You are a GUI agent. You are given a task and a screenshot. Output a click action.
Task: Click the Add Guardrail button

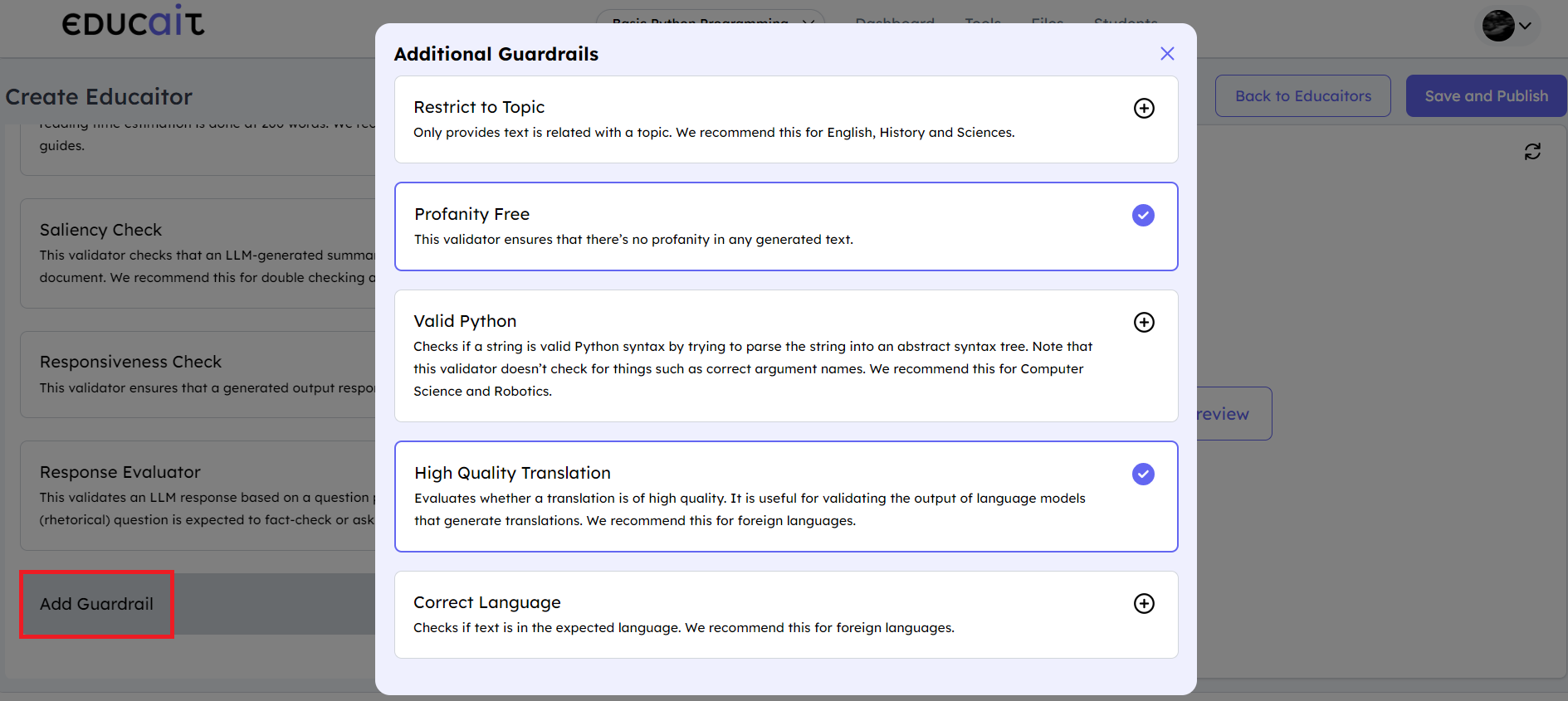tap(97, 604)
